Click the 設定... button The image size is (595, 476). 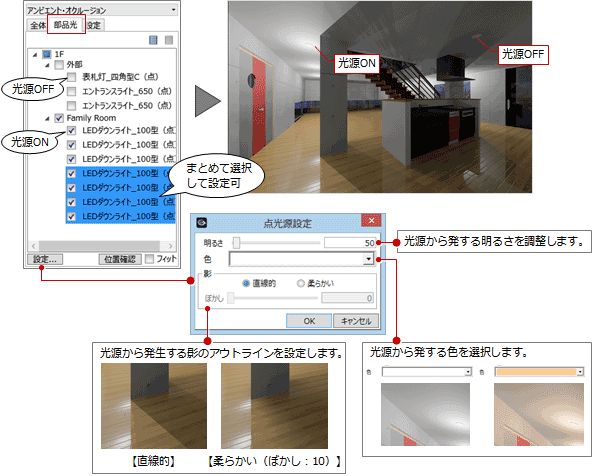[45, 259]
